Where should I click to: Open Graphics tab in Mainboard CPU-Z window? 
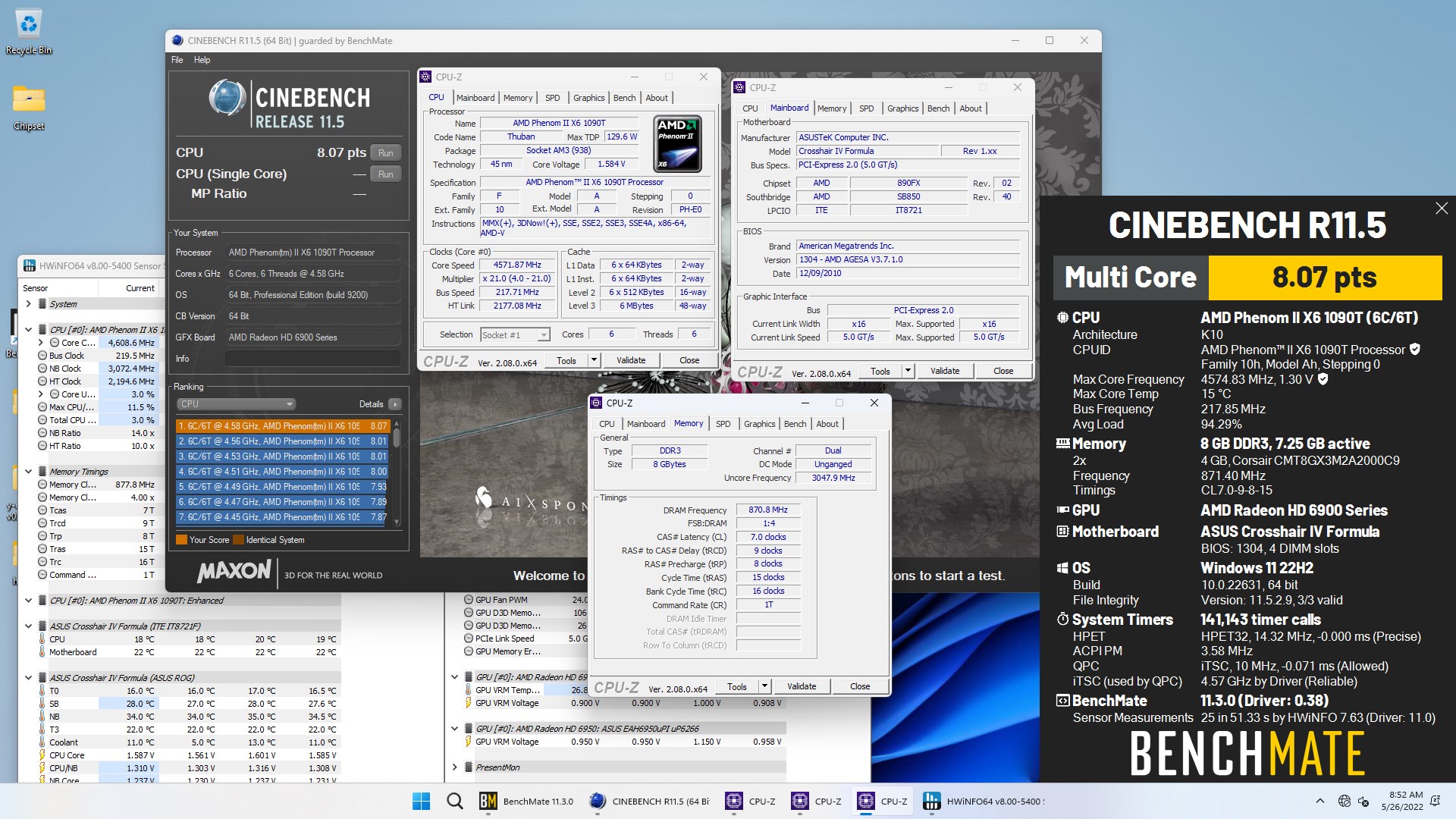click(902, 108)
